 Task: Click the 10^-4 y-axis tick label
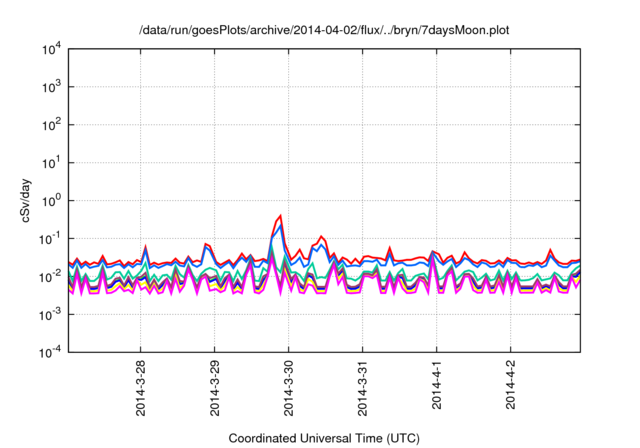click(50, 352)
